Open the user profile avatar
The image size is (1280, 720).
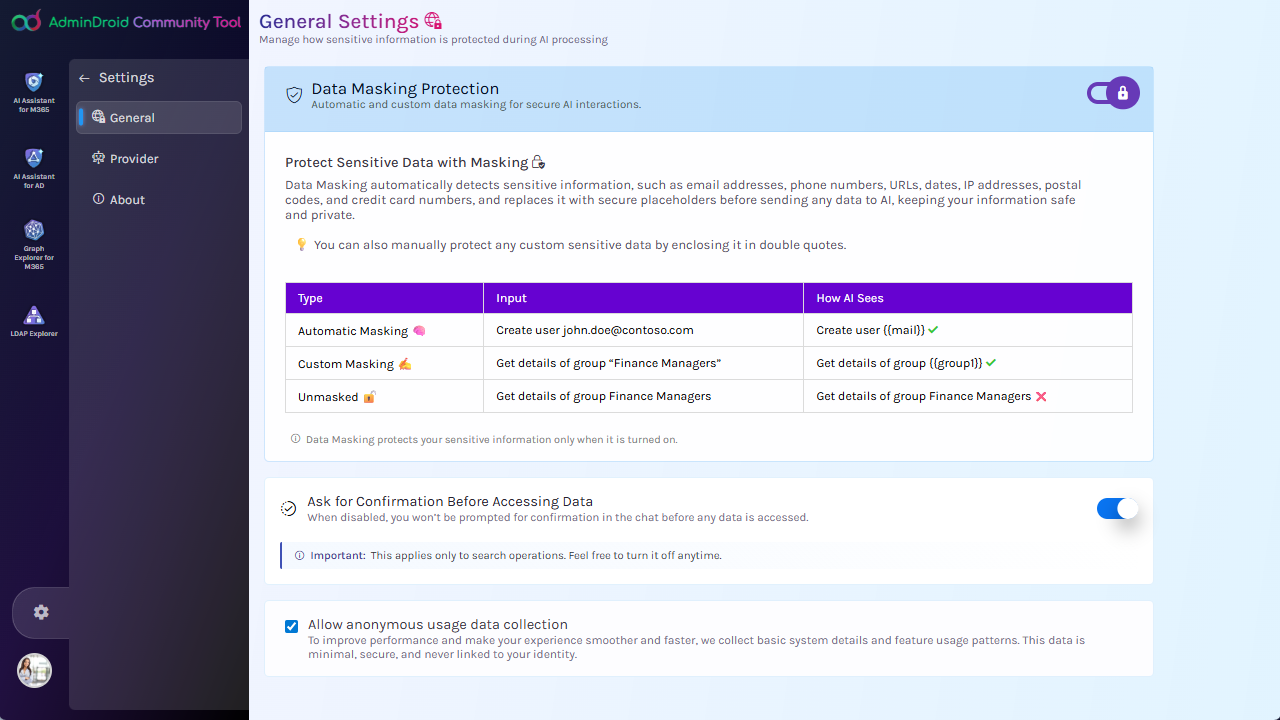(34, 670)
